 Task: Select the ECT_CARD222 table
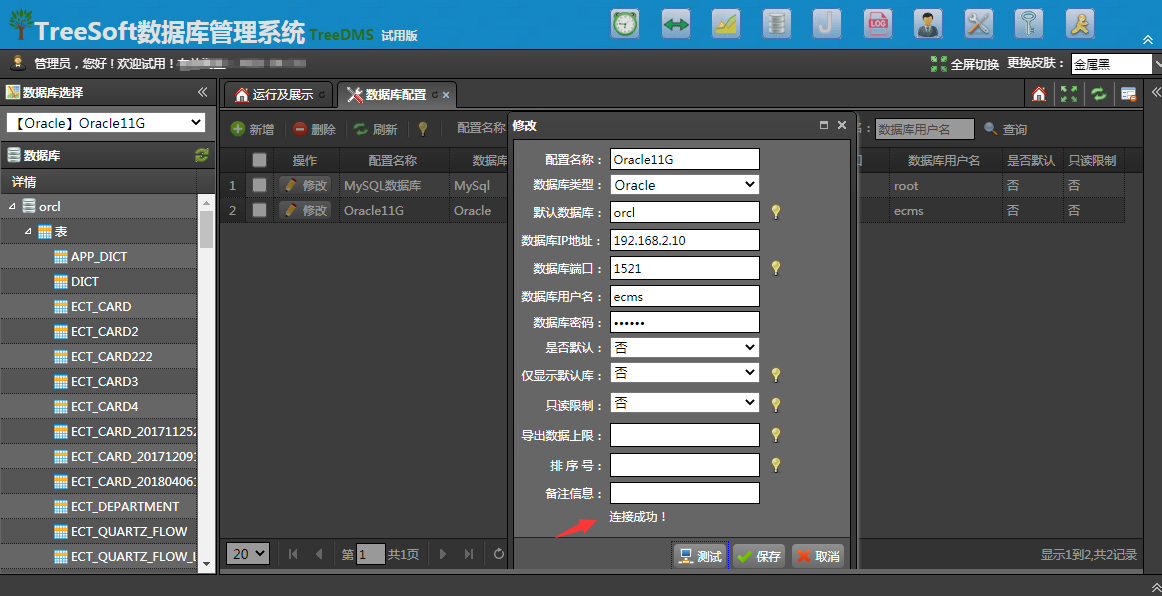click(111, 357)
